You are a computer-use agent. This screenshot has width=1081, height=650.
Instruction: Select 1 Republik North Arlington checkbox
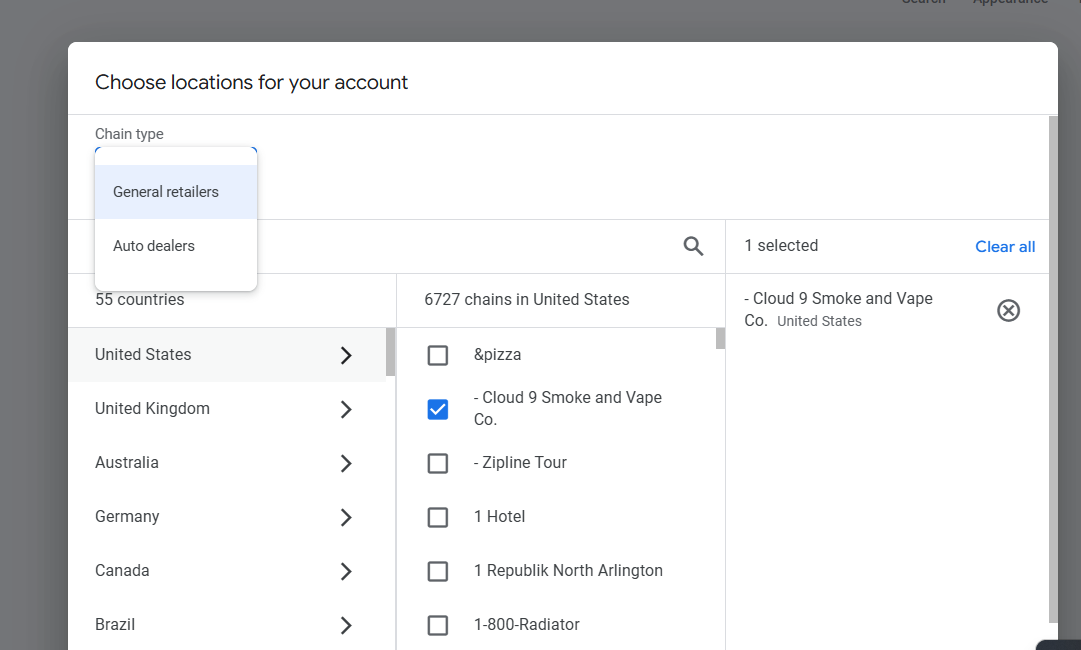[437, 571]
